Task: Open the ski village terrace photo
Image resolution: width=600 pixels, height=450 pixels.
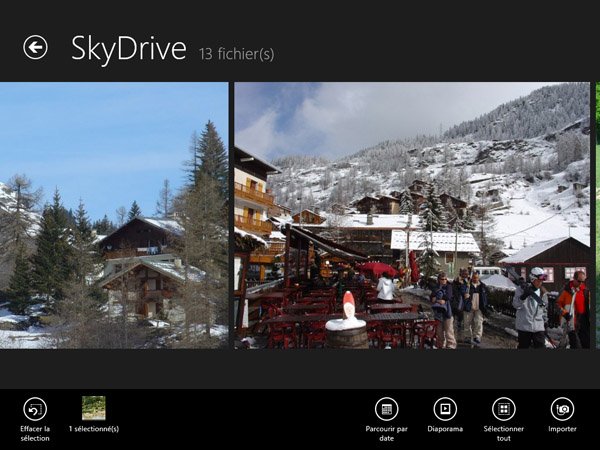Action: (412, 215)
